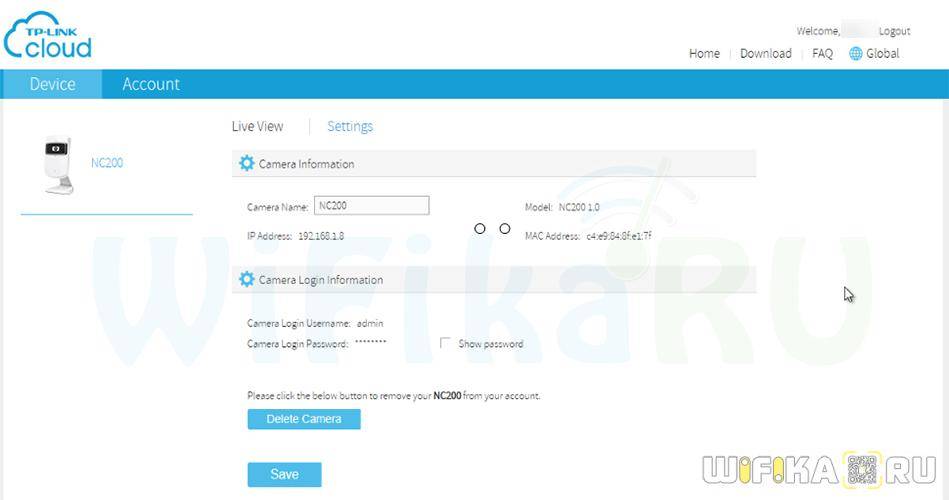Image resolution: width=949 pixels, height=500 pixels.
Task: Switch to Live View tab
Action: point(257,127)
